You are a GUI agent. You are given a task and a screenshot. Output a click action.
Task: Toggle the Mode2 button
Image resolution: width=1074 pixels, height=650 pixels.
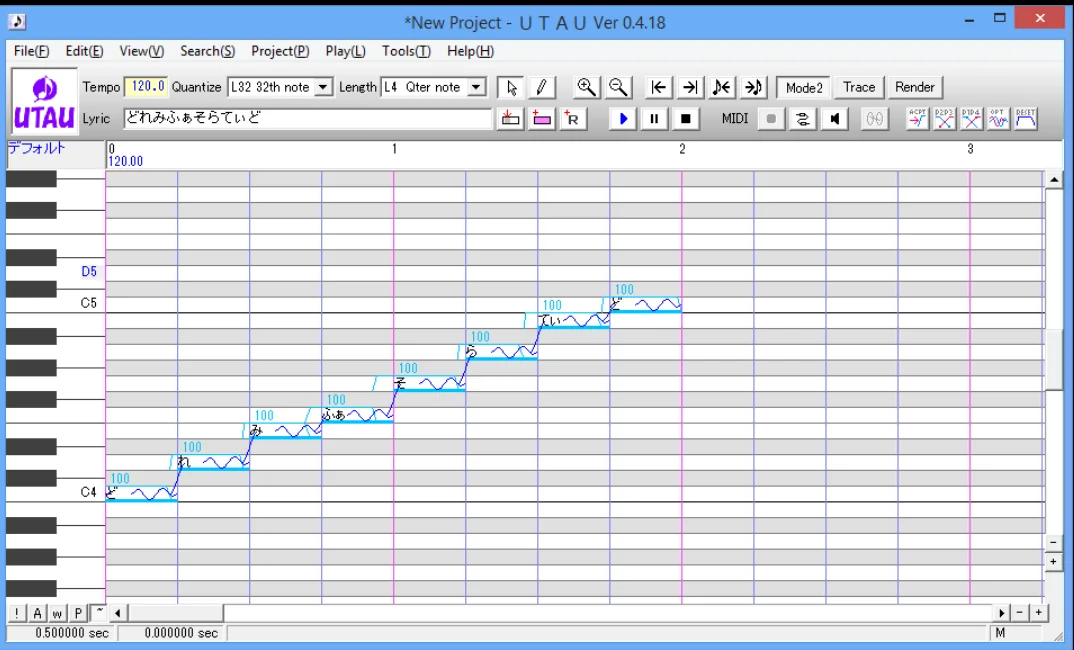point(804,88)
